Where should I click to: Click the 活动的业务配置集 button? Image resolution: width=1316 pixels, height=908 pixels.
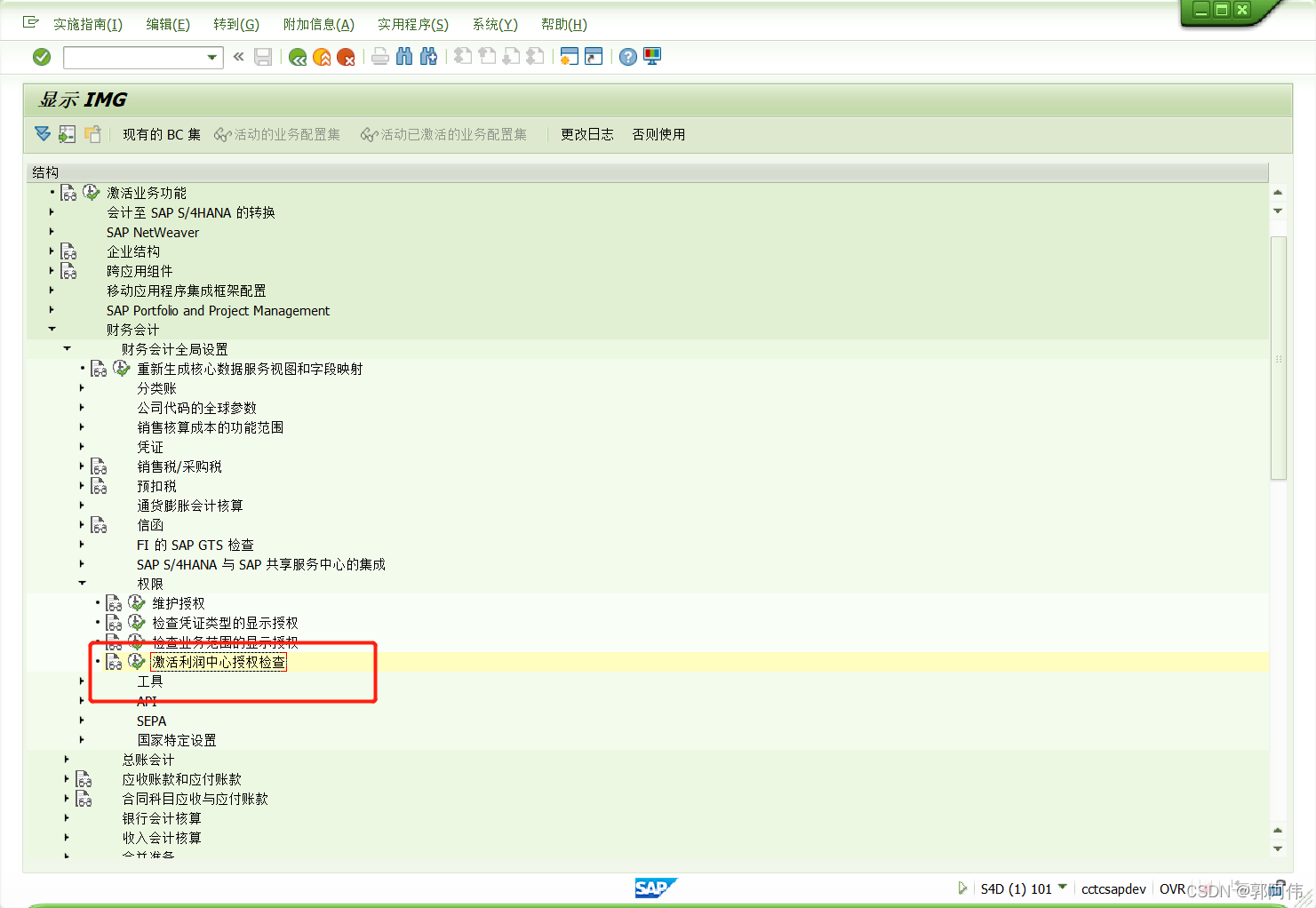tap(278, 134)
